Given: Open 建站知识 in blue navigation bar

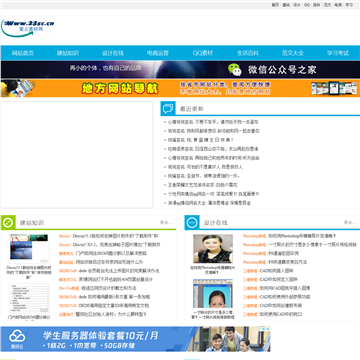Looking at the screenshot, I should (x=68, y=53).
